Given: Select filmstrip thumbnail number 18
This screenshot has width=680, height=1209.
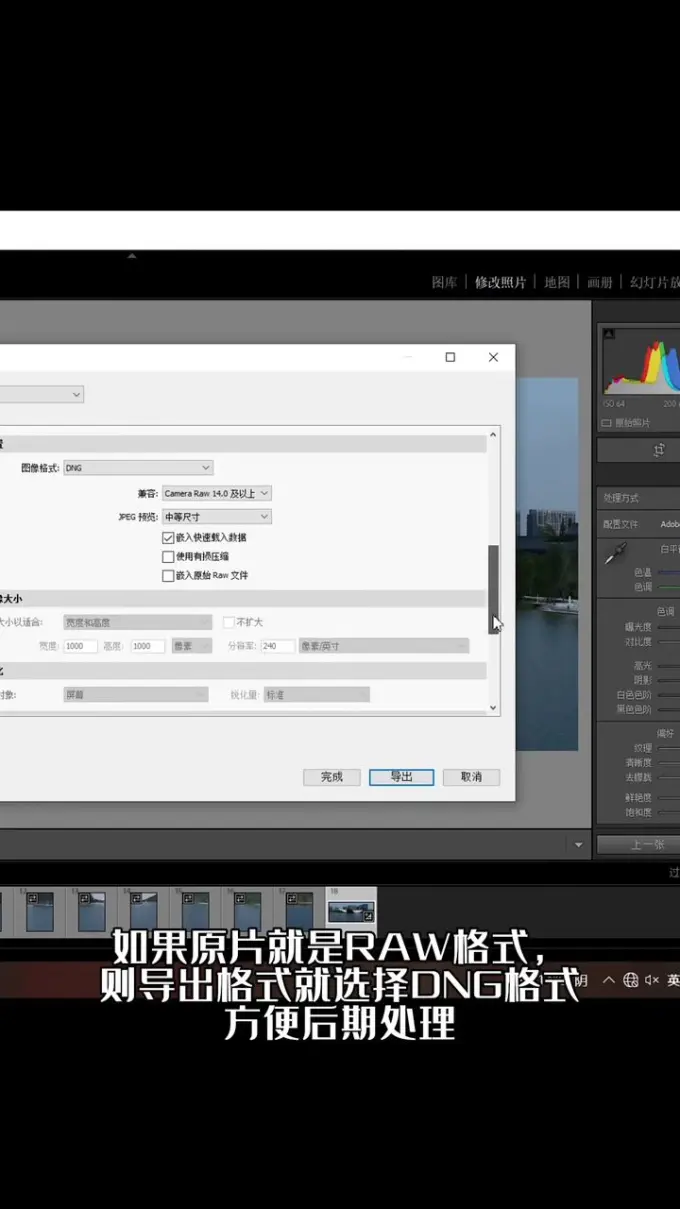Looking at the screenshot, I should pyautogui.click(x=351, y=912).
